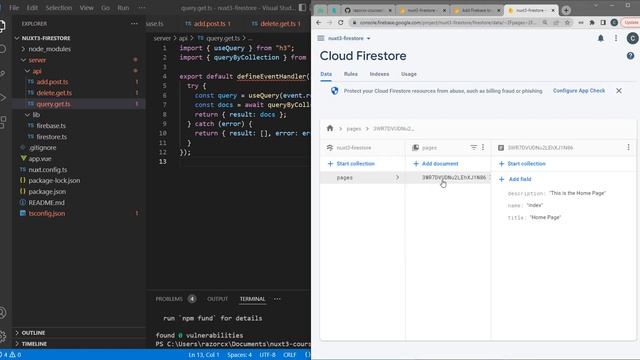The image size is (640, 360).
Task: Open the Run menu
Action: click(x=123, y=8)
